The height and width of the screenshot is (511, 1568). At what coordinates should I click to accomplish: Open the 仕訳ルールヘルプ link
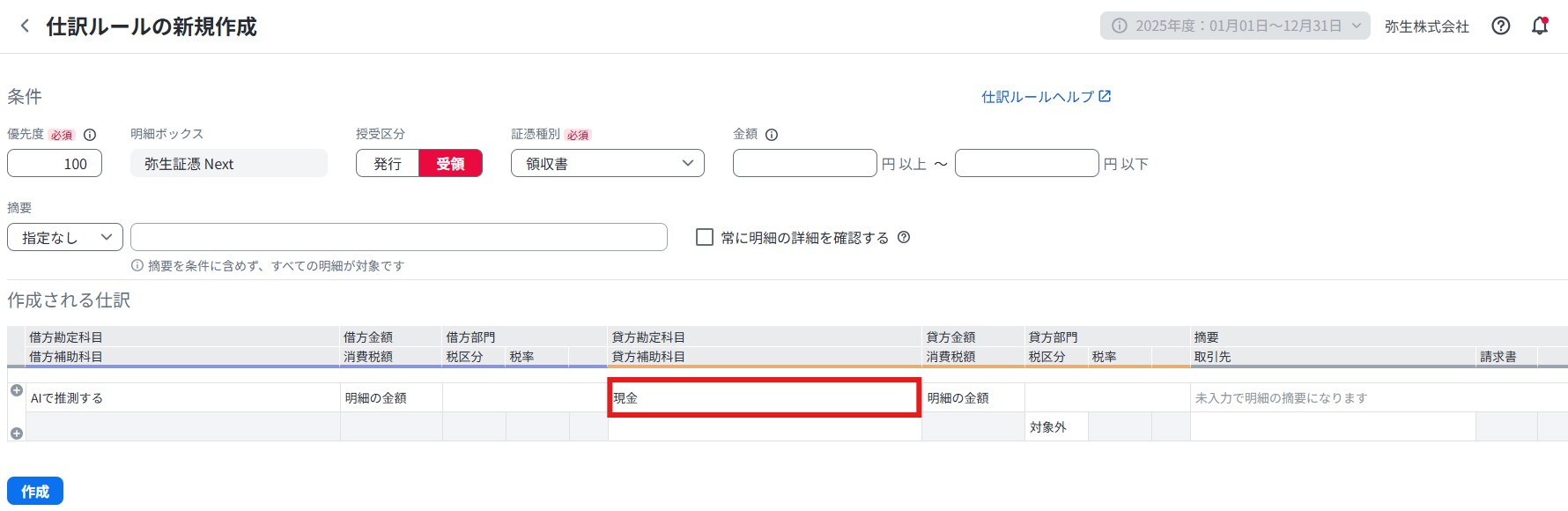pos(1047,97)
